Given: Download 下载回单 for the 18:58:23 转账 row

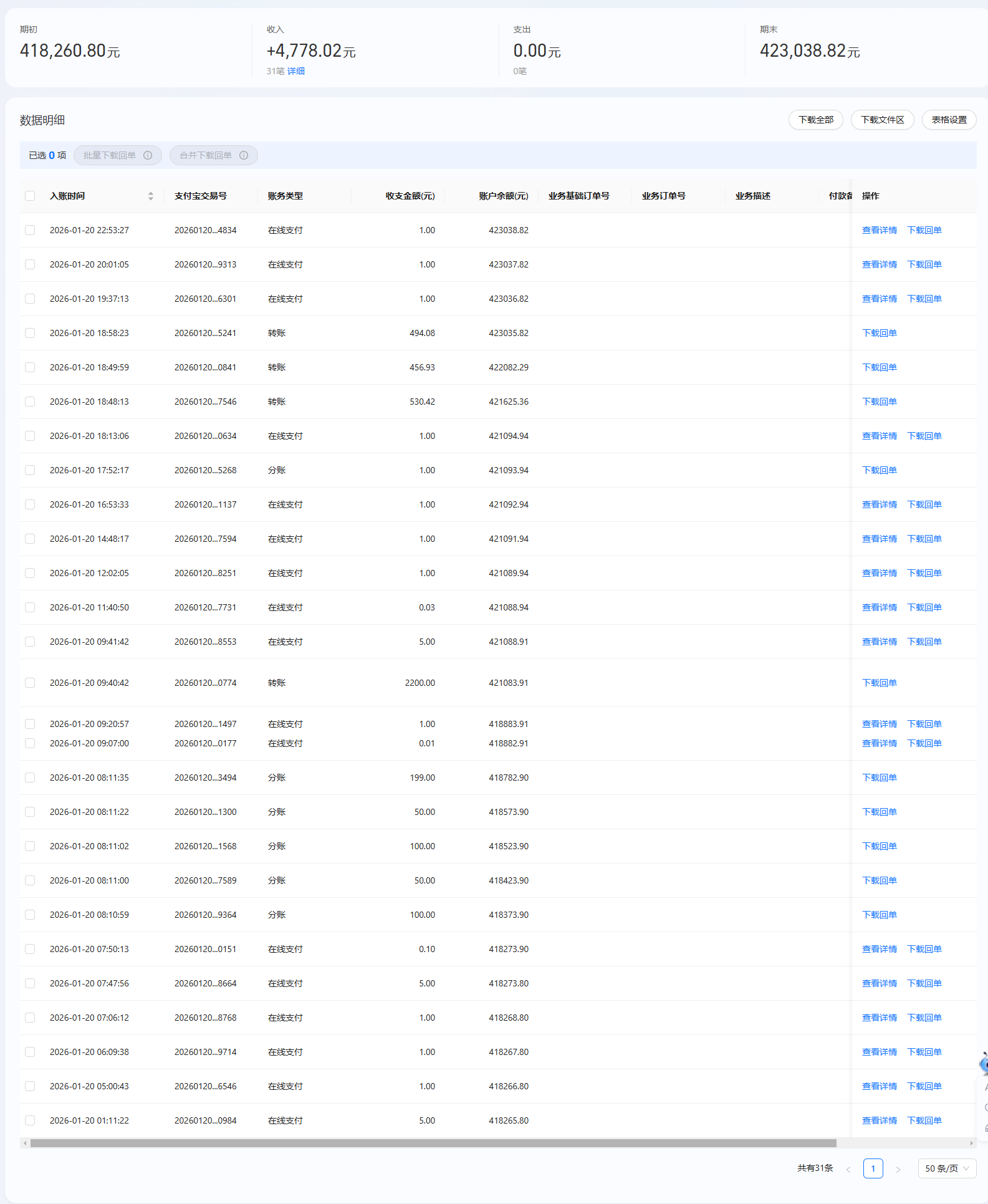Looking at the screenshot, I should tap(879, 333).
